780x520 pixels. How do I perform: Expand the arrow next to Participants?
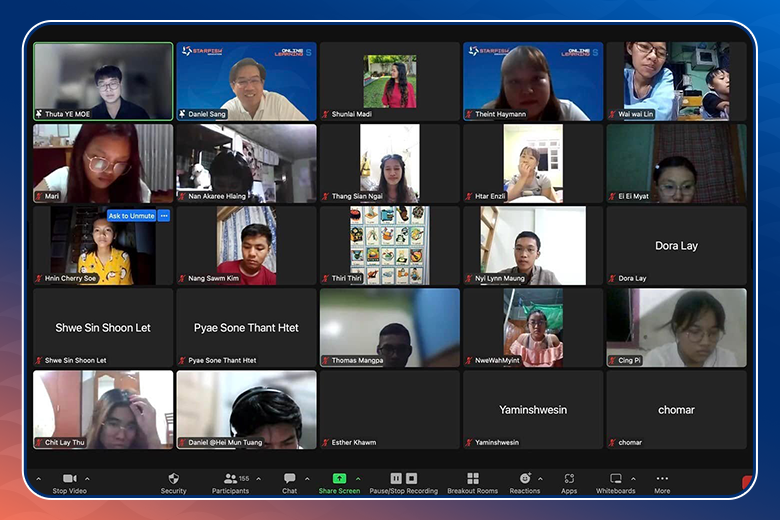point(259,479)
